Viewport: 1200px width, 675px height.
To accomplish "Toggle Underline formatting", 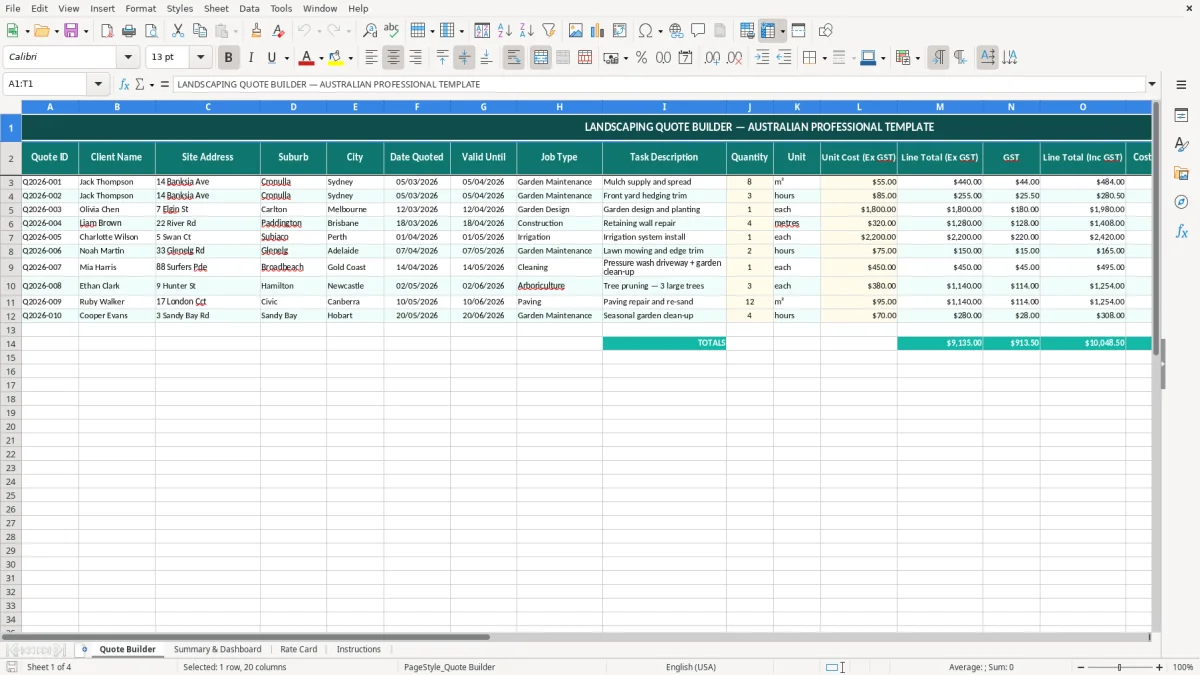I will coord(271,58).
